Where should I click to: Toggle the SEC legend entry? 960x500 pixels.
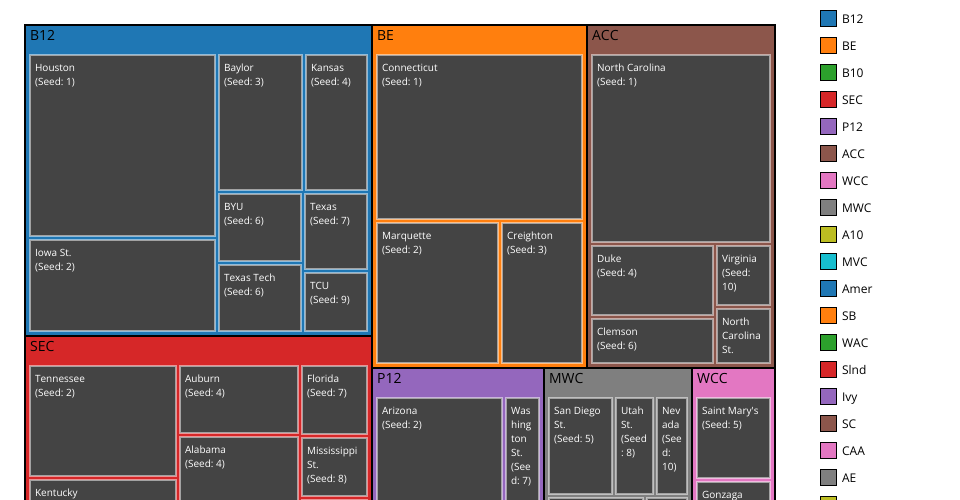[x=851, y=100]
